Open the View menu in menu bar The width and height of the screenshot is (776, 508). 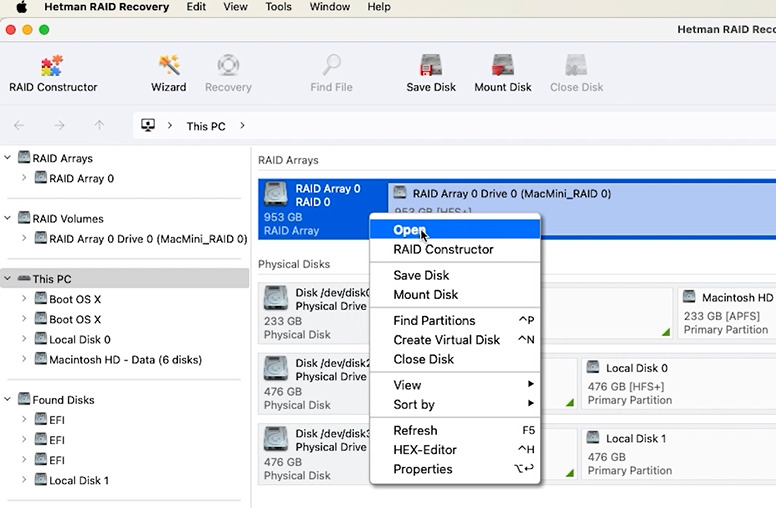[235, 7]
